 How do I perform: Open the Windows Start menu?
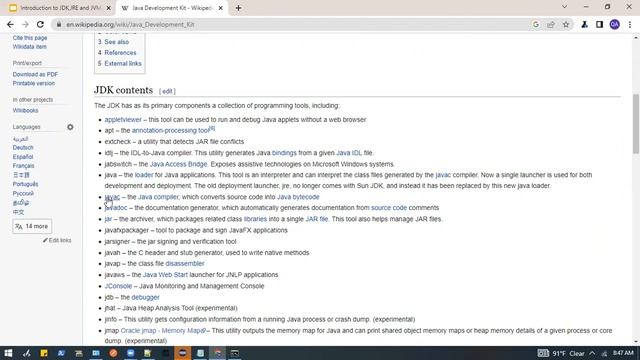pos(8,353)
